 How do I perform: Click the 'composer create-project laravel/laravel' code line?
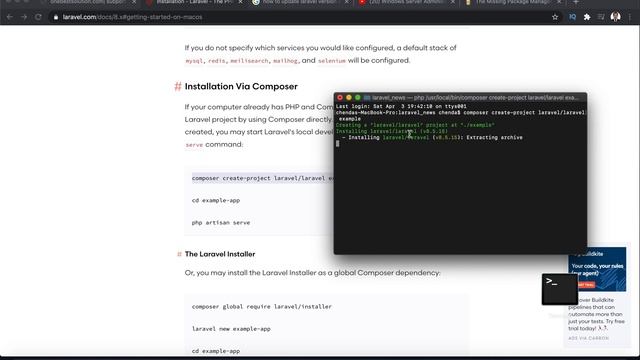click(263, 178)
